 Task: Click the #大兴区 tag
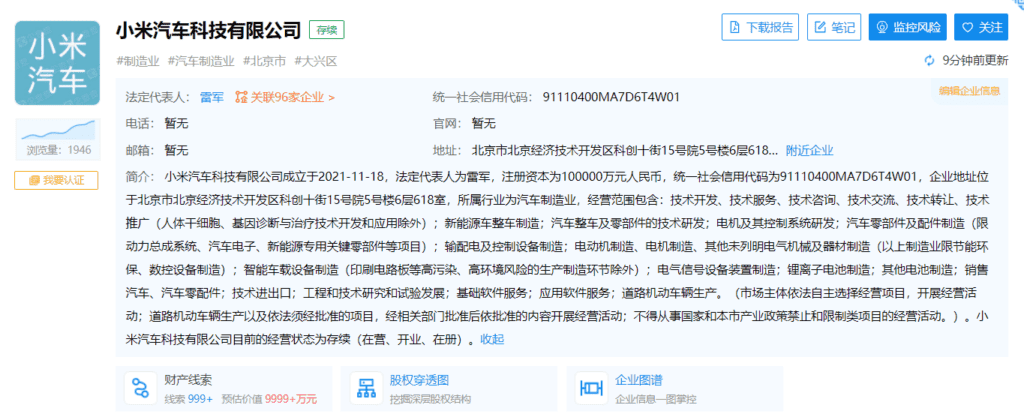(x=315, y=61)
